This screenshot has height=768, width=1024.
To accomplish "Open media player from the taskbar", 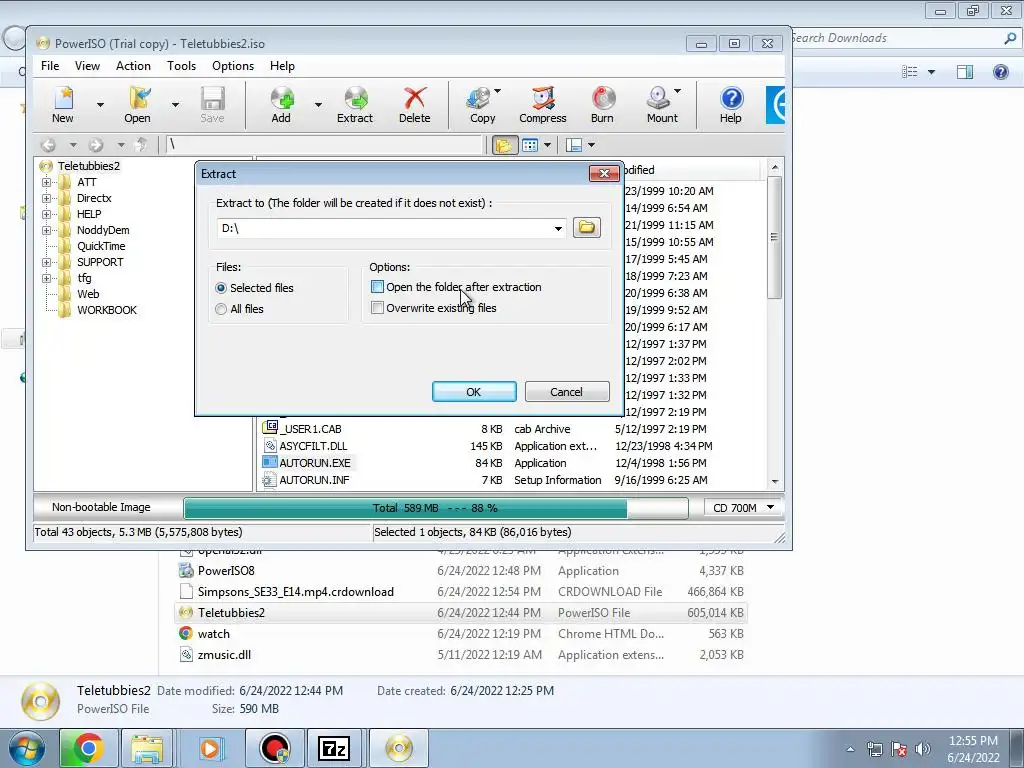I will [210, 748].
